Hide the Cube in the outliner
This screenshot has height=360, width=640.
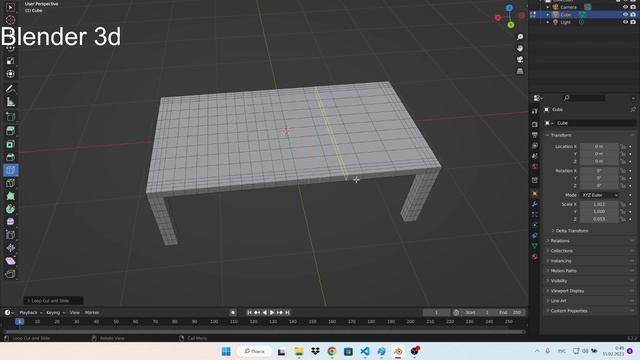tap(625, 14)
